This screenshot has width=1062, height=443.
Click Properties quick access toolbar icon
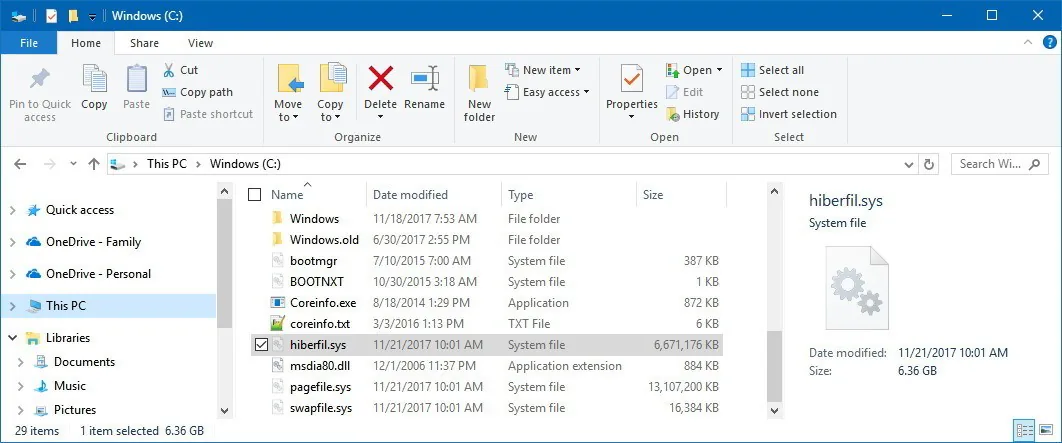(51, 16)
